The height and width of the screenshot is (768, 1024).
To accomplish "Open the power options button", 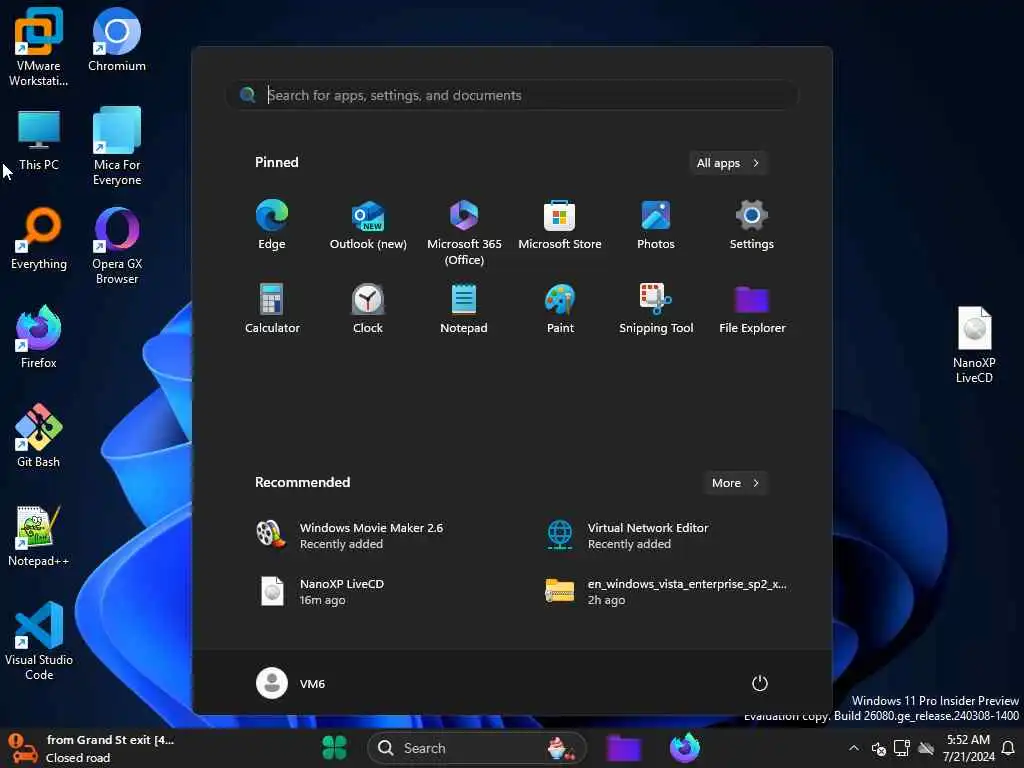I will tap(759, 683).
